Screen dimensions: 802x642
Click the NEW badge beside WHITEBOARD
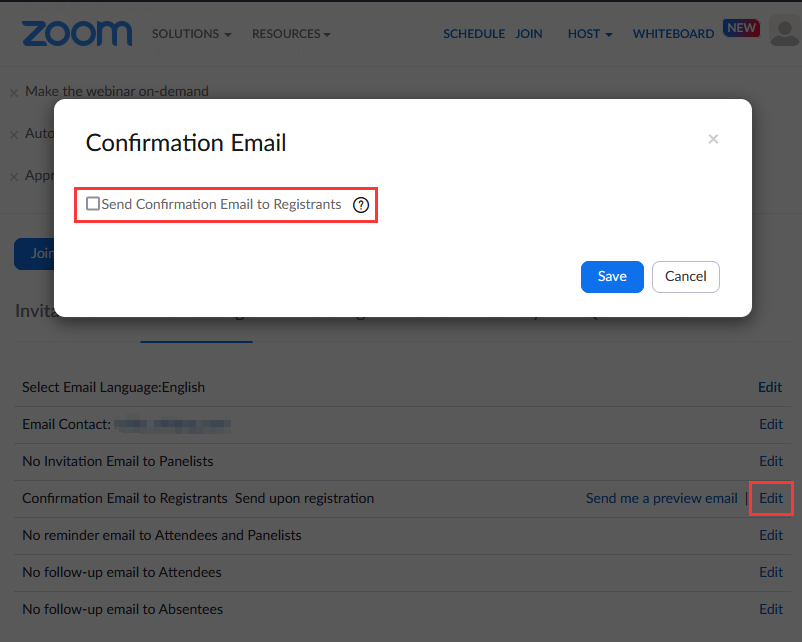[x=741, y=27]
